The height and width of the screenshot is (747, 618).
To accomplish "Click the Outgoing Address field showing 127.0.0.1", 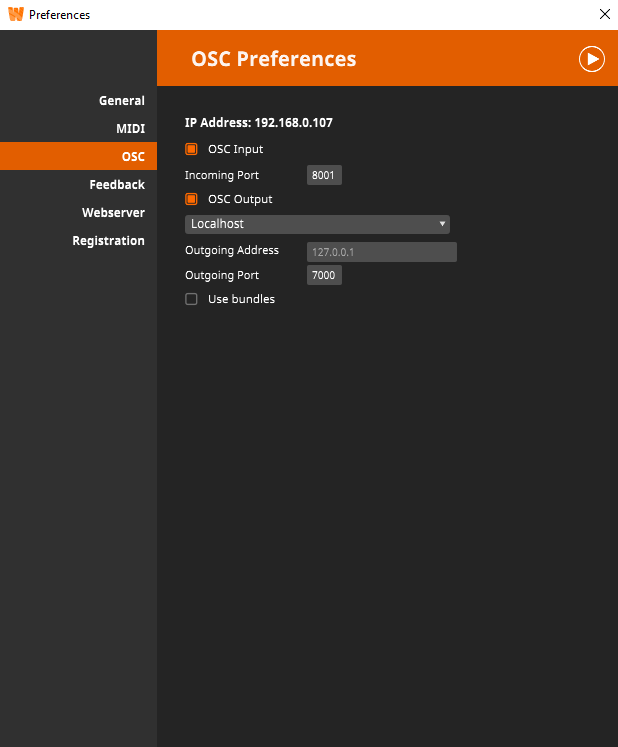I will pos(381,252).
